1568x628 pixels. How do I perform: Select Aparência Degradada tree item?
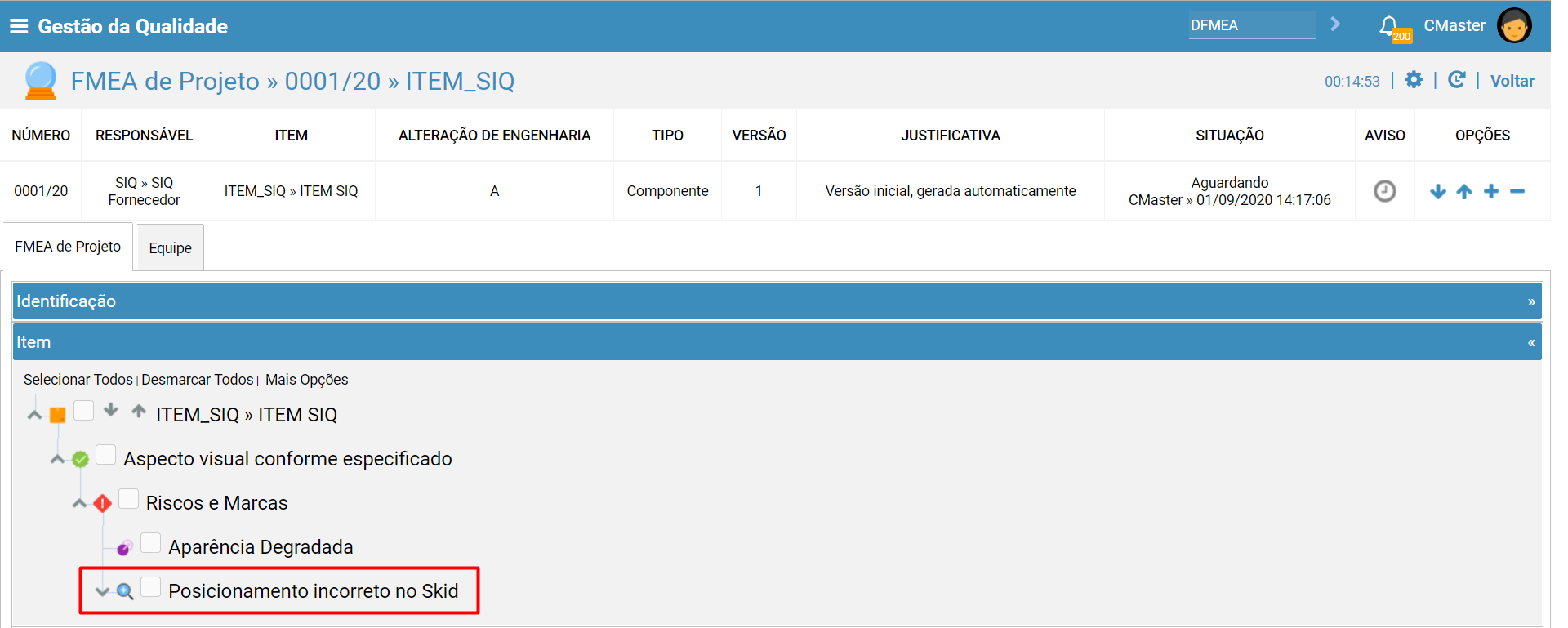[261, 547]
